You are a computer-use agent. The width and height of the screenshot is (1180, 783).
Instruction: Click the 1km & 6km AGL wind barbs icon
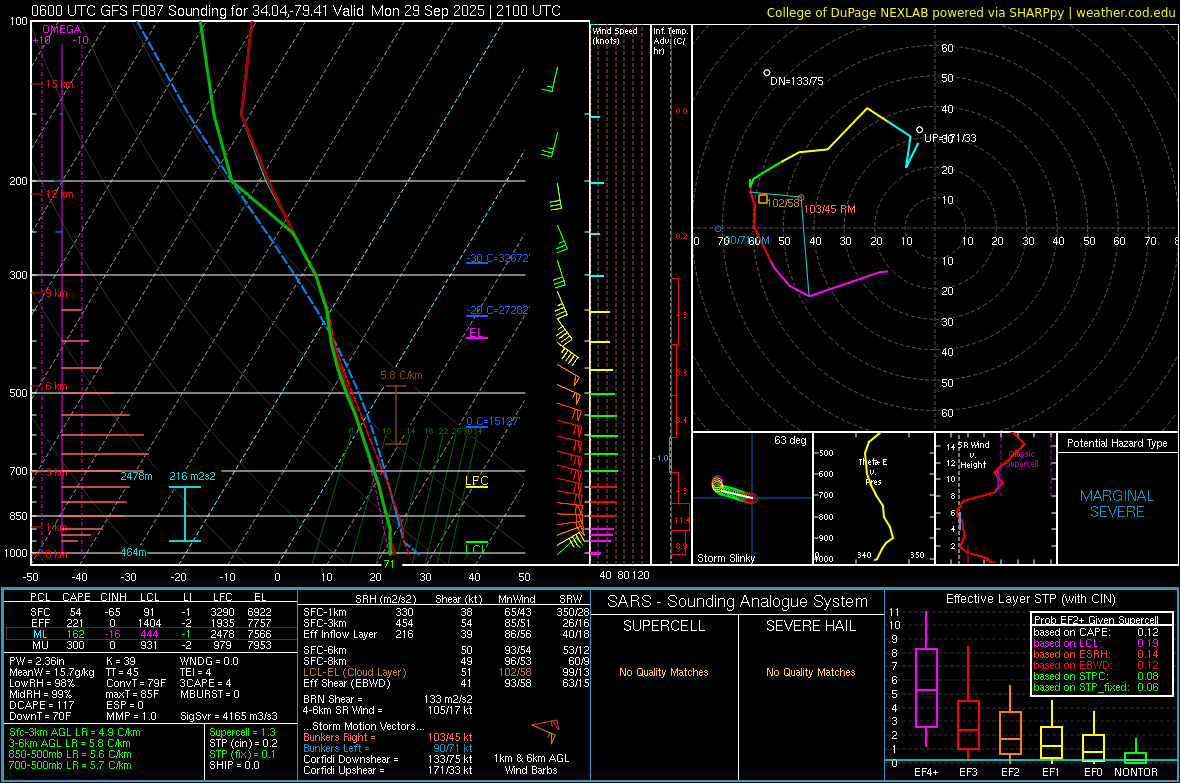click(x=546, y=730)
